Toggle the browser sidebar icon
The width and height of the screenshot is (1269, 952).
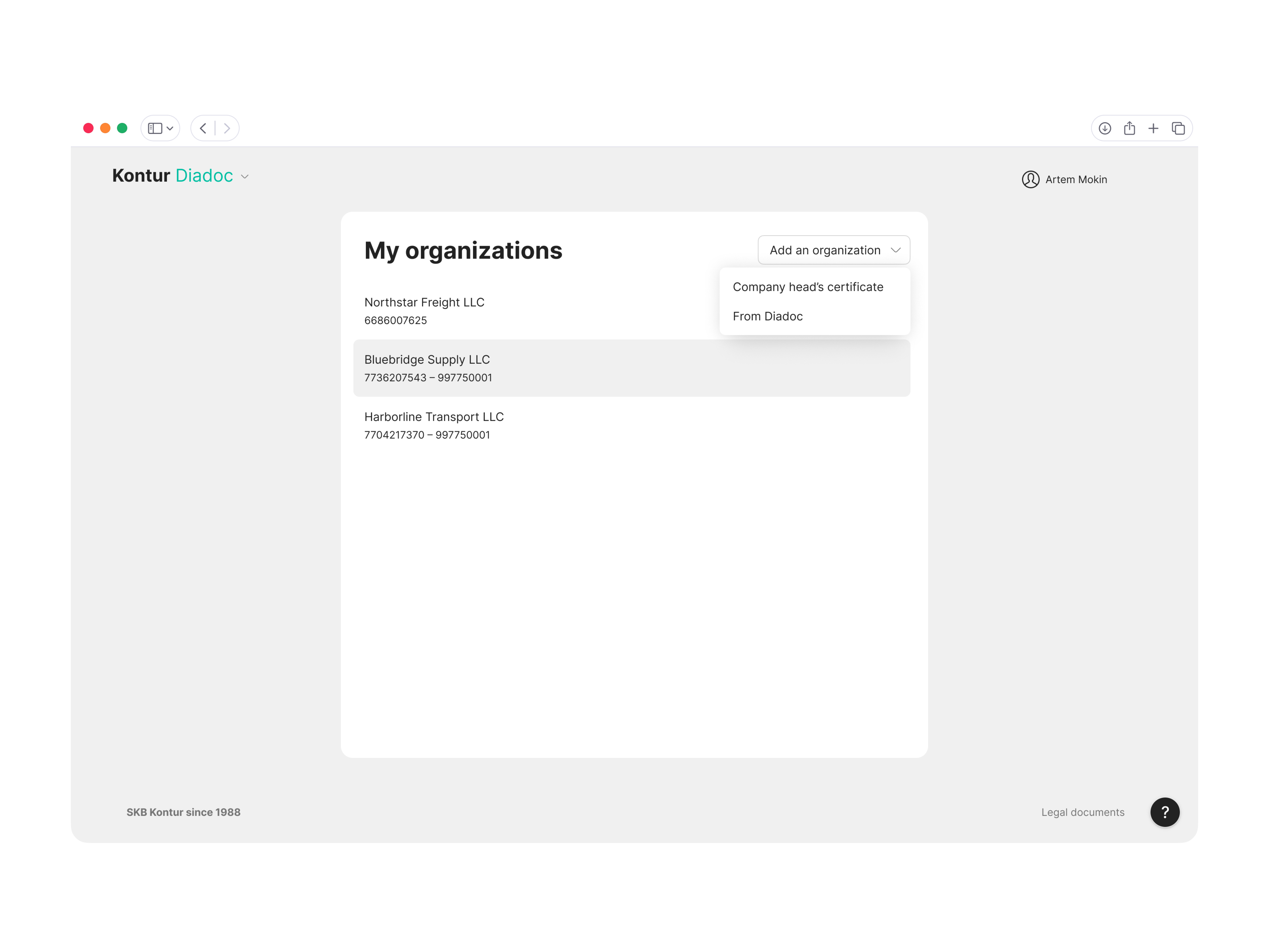(x=155, y=128)
